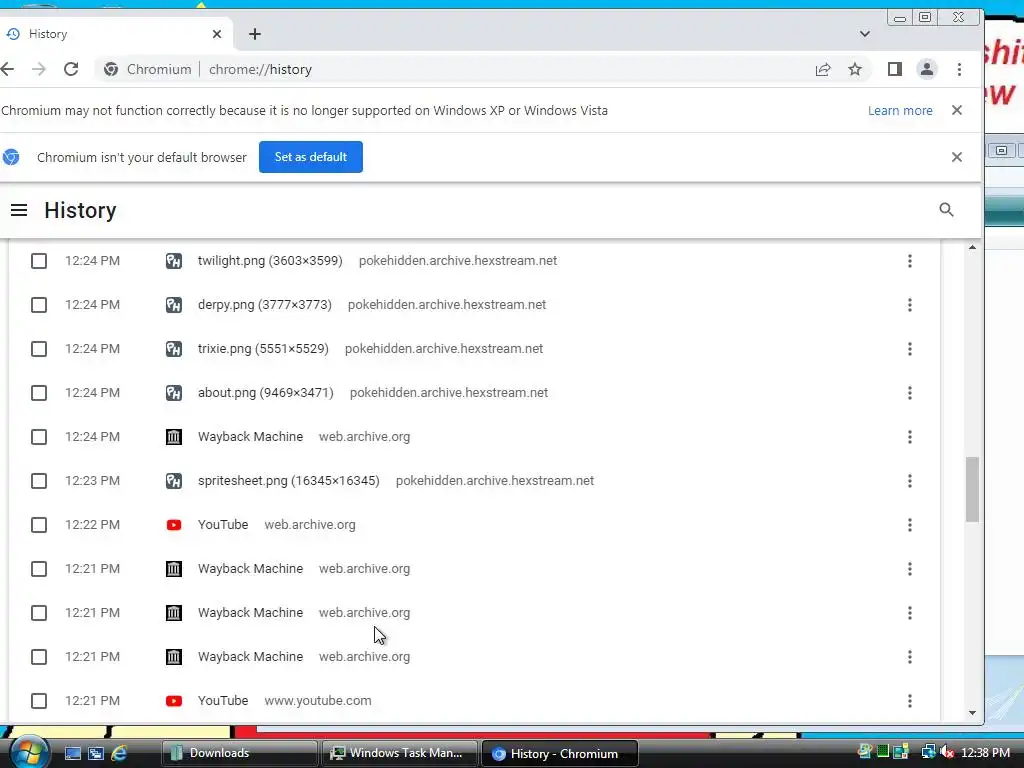Screen dimensions: 1024x768
Task: Close the History tab
Action: tap(217, 34)
